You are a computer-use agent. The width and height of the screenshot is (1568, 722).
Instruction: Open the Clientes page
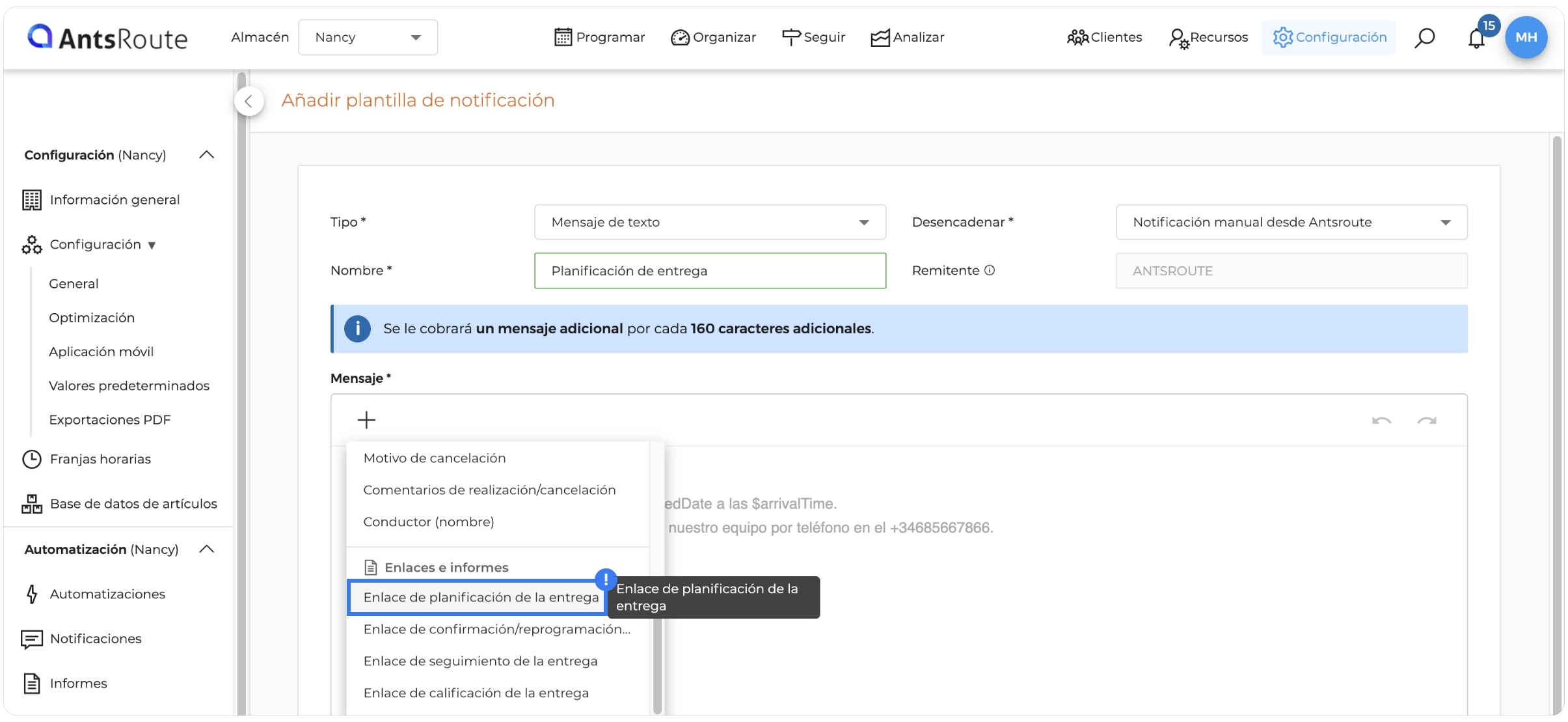[1104, 37]
